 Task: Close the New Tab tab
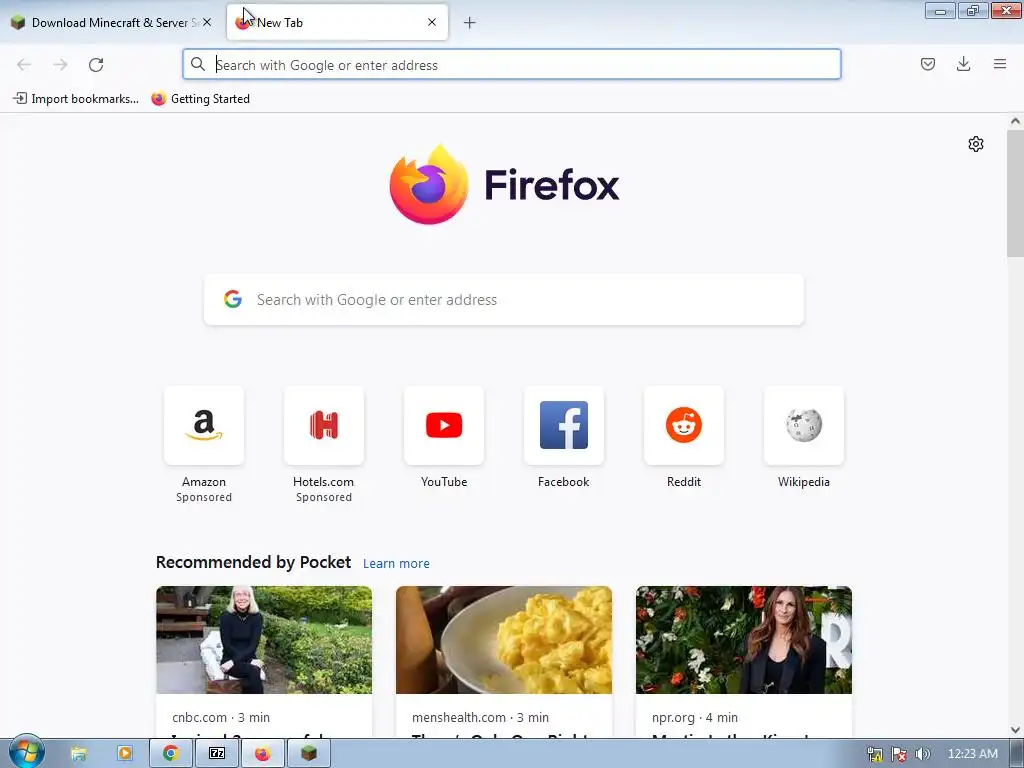432,22
